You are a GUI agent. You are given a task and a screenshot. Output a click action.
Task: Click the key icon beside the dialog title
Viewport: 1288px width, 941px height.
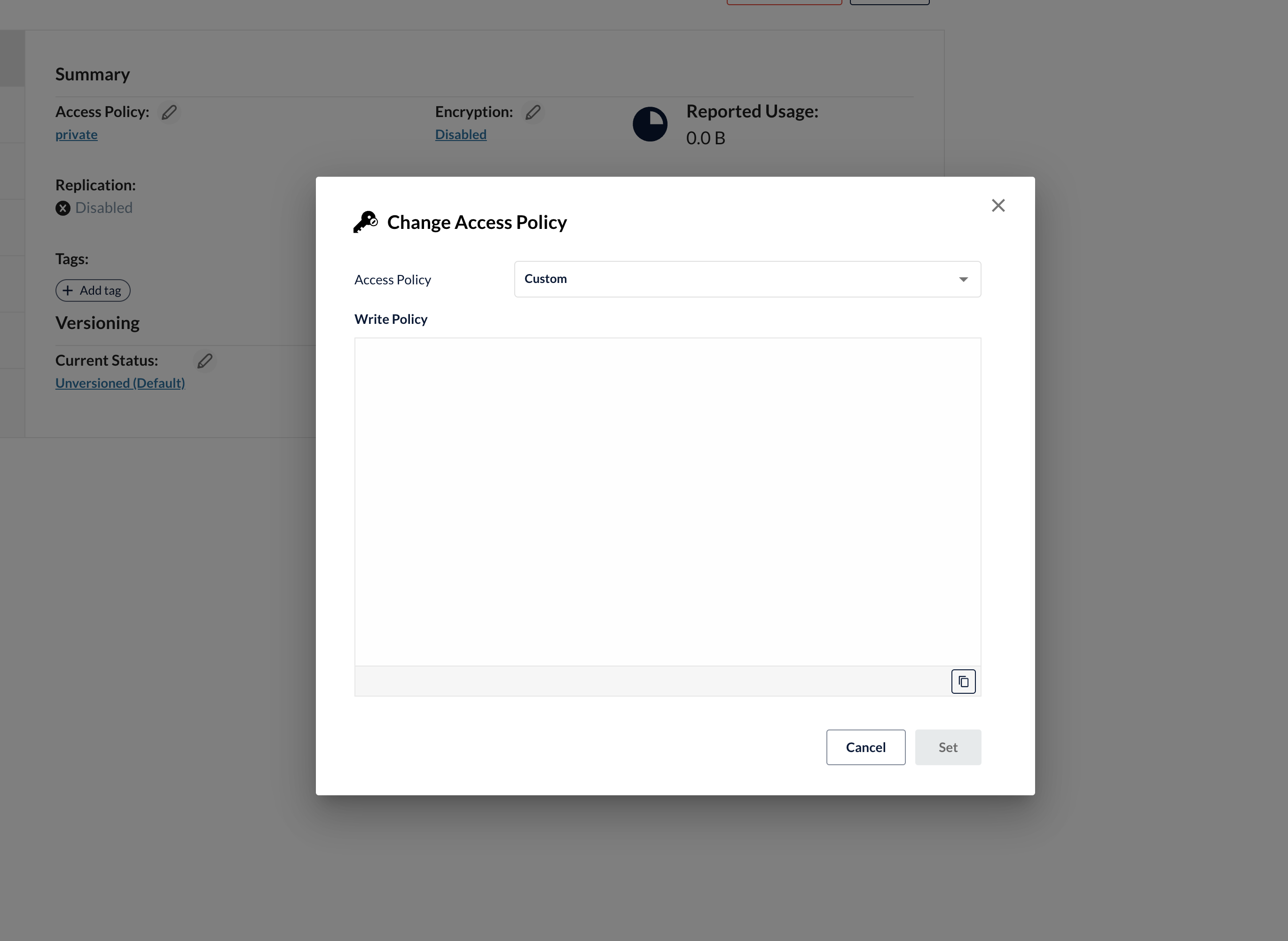[x=365, y=221]
